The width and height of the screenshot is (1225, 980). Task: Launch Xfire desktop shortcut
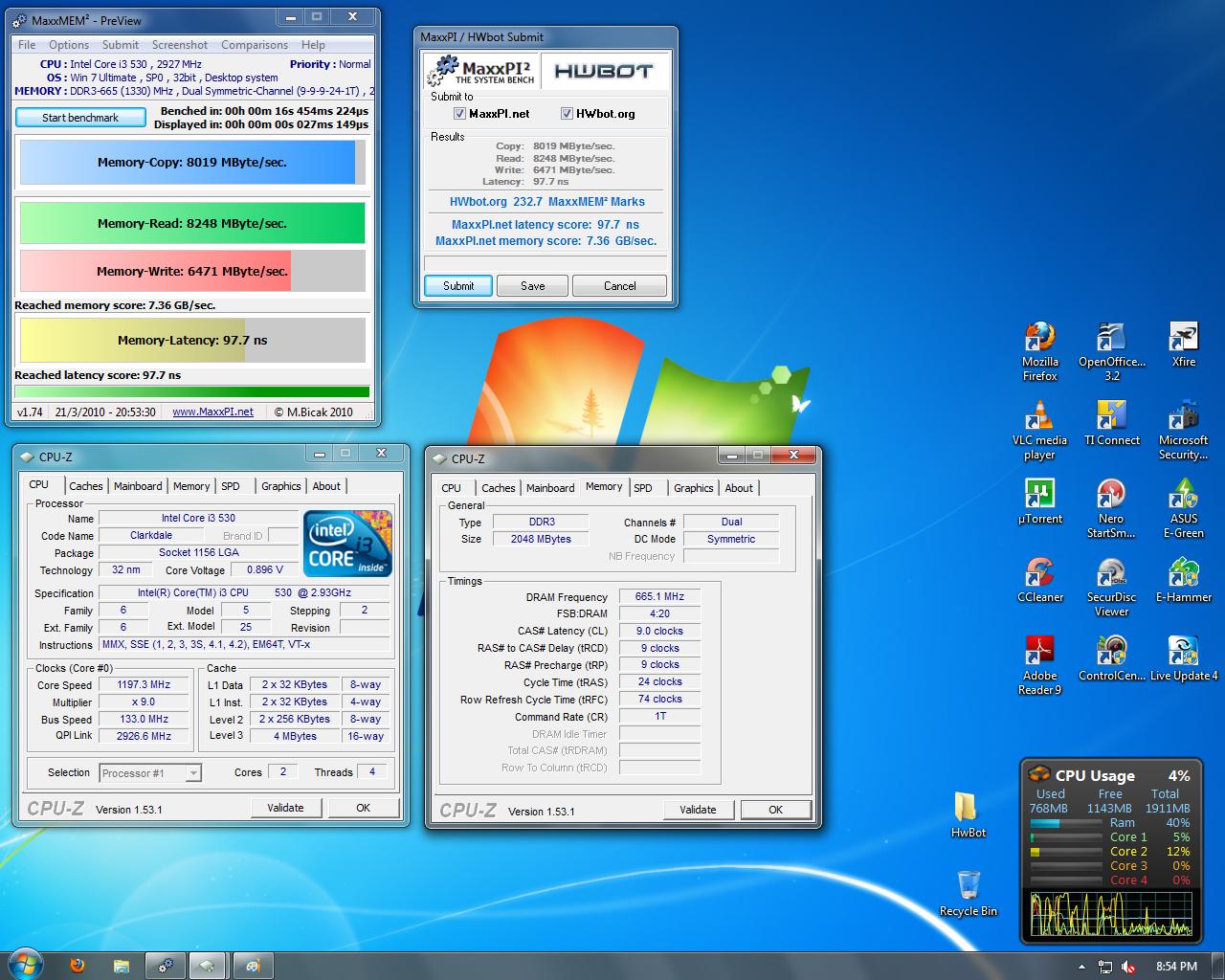(x=1184, y=345)
